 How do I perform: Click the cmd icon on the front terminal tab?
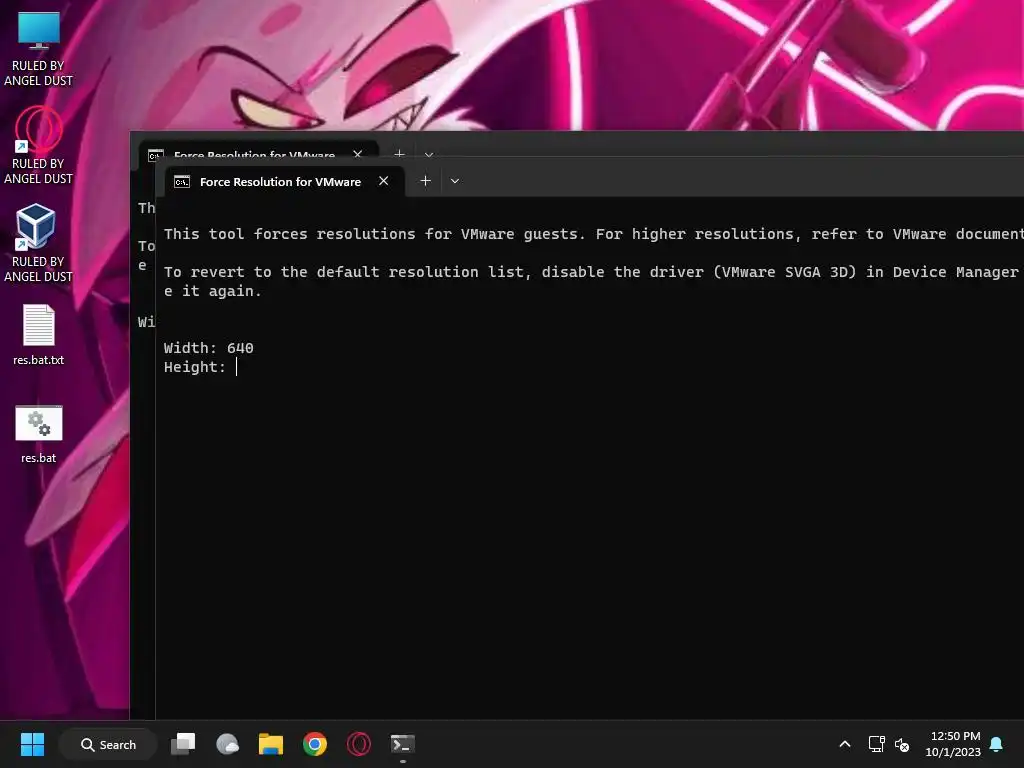(182, 182)
